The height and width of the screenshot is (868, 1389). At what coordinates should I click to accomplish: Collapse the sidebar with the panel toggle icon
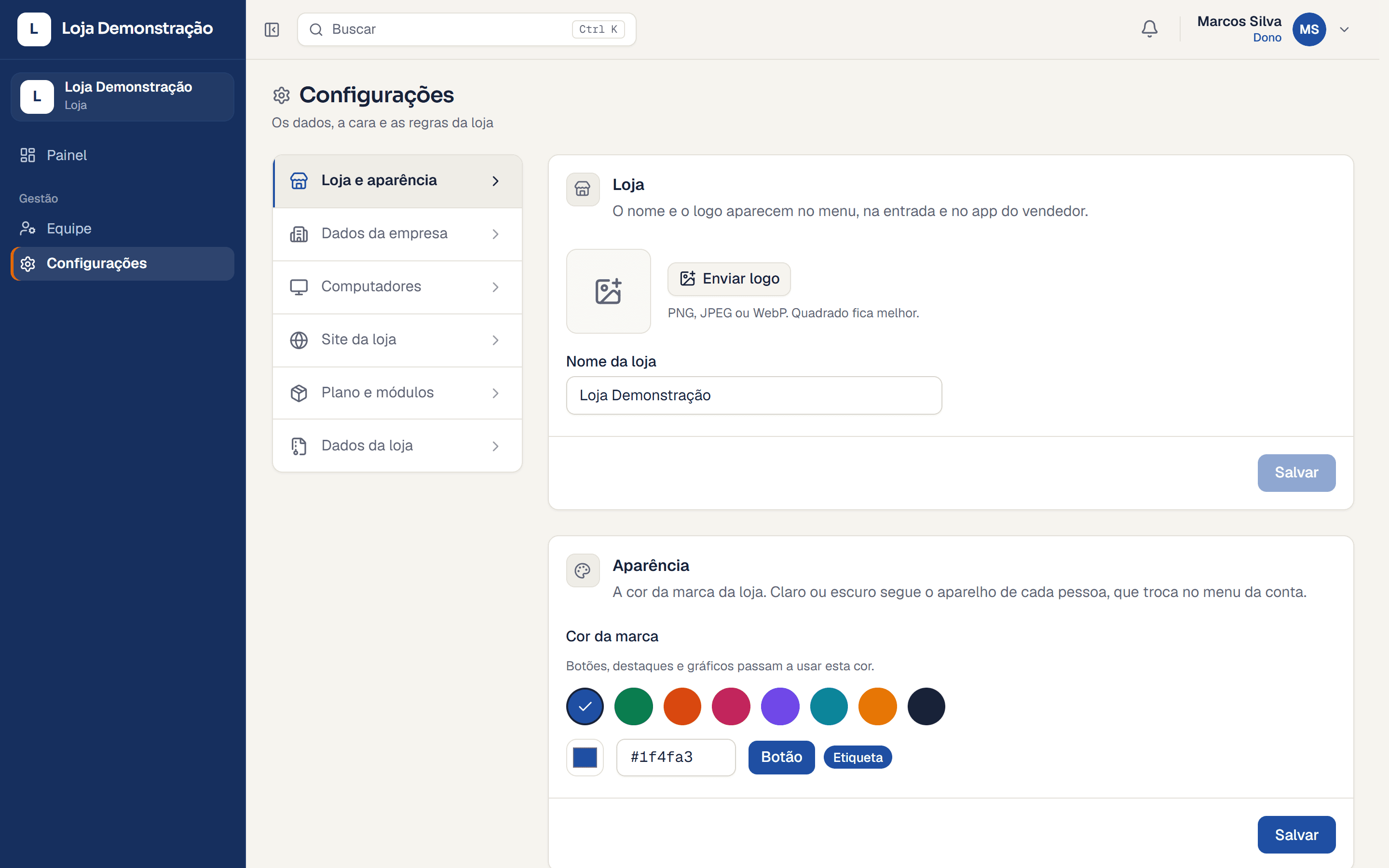point(272,29)
